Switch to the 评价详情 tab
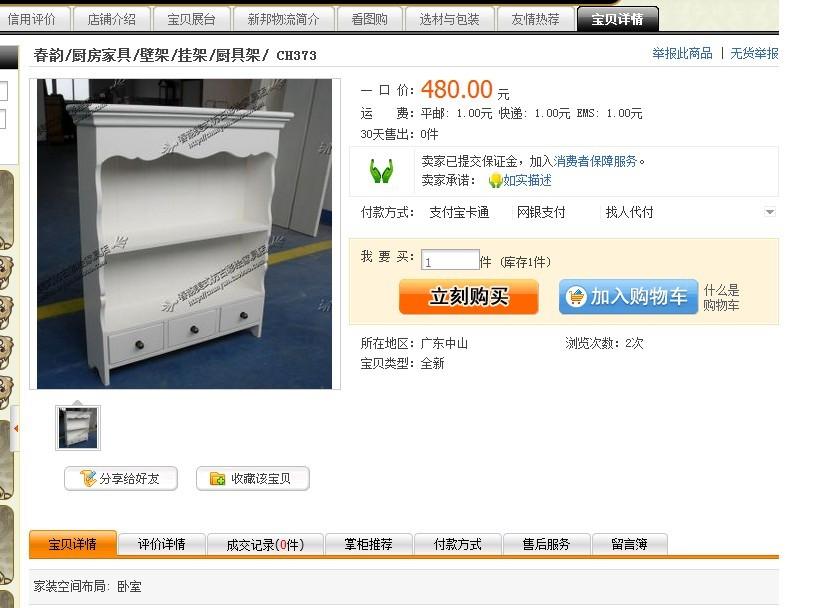Viewport: 828px width, 608px height. (x=162, y=544)
